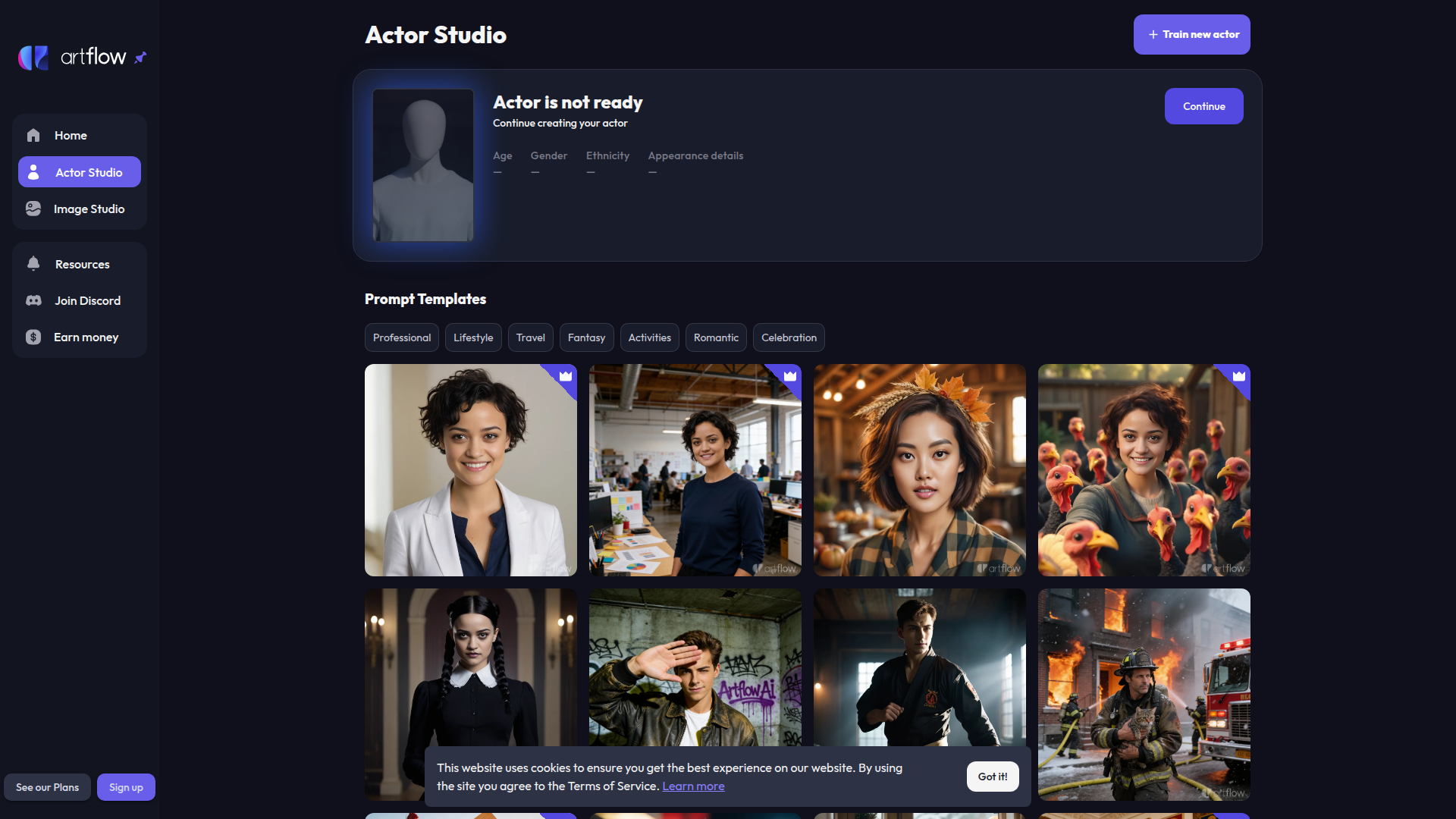Click the crown icon on white blazer portrait
The image size is (1456, 819).
click(x=566, y=376)
